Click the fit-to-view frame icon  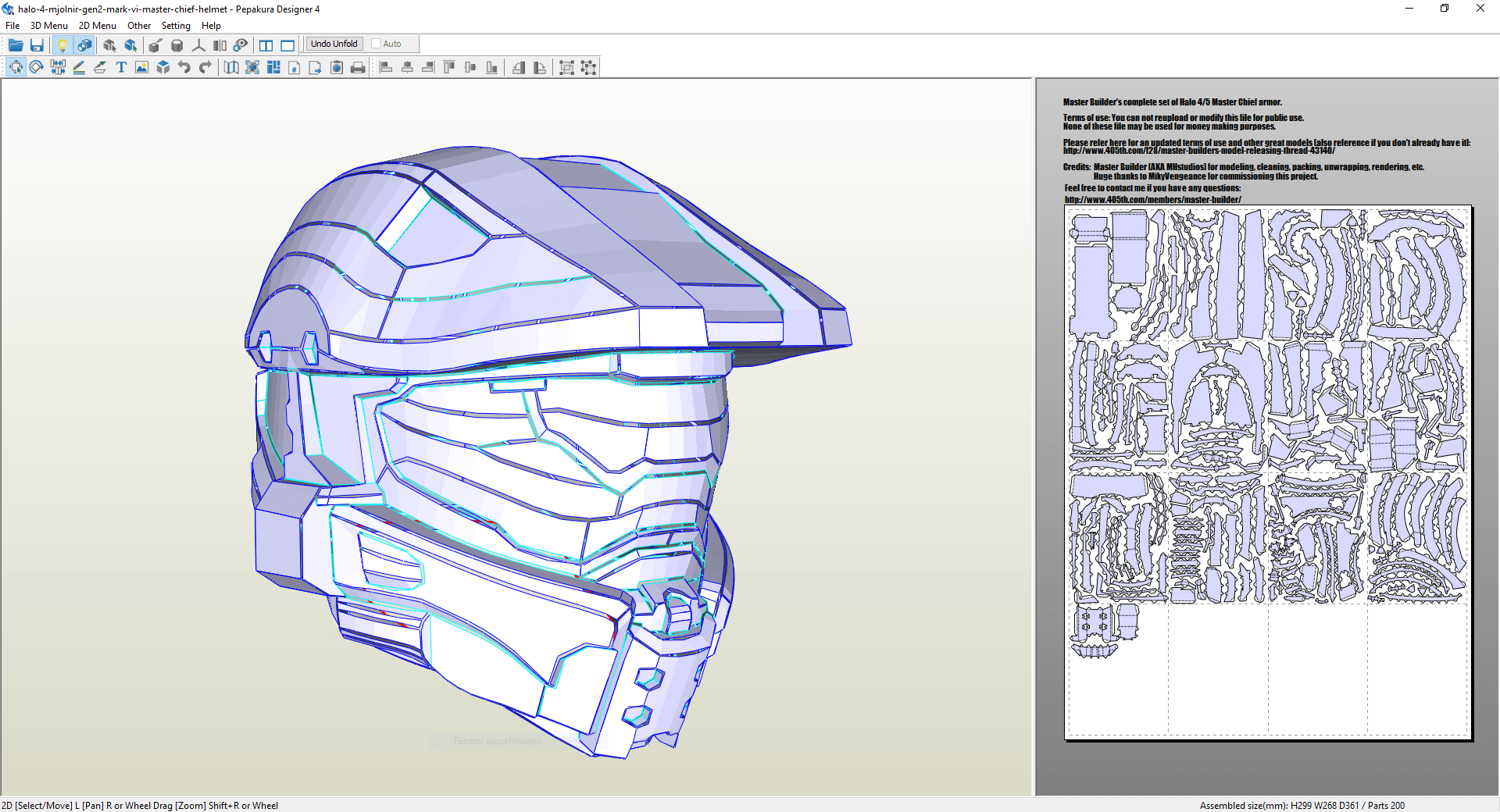pos(252,67)
